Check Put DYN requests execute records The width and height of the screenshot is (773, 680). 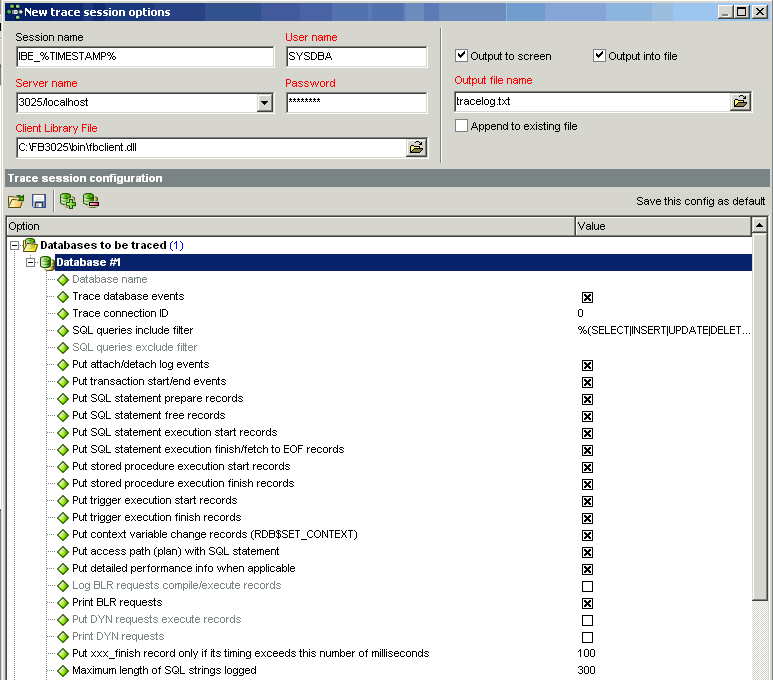587,620
